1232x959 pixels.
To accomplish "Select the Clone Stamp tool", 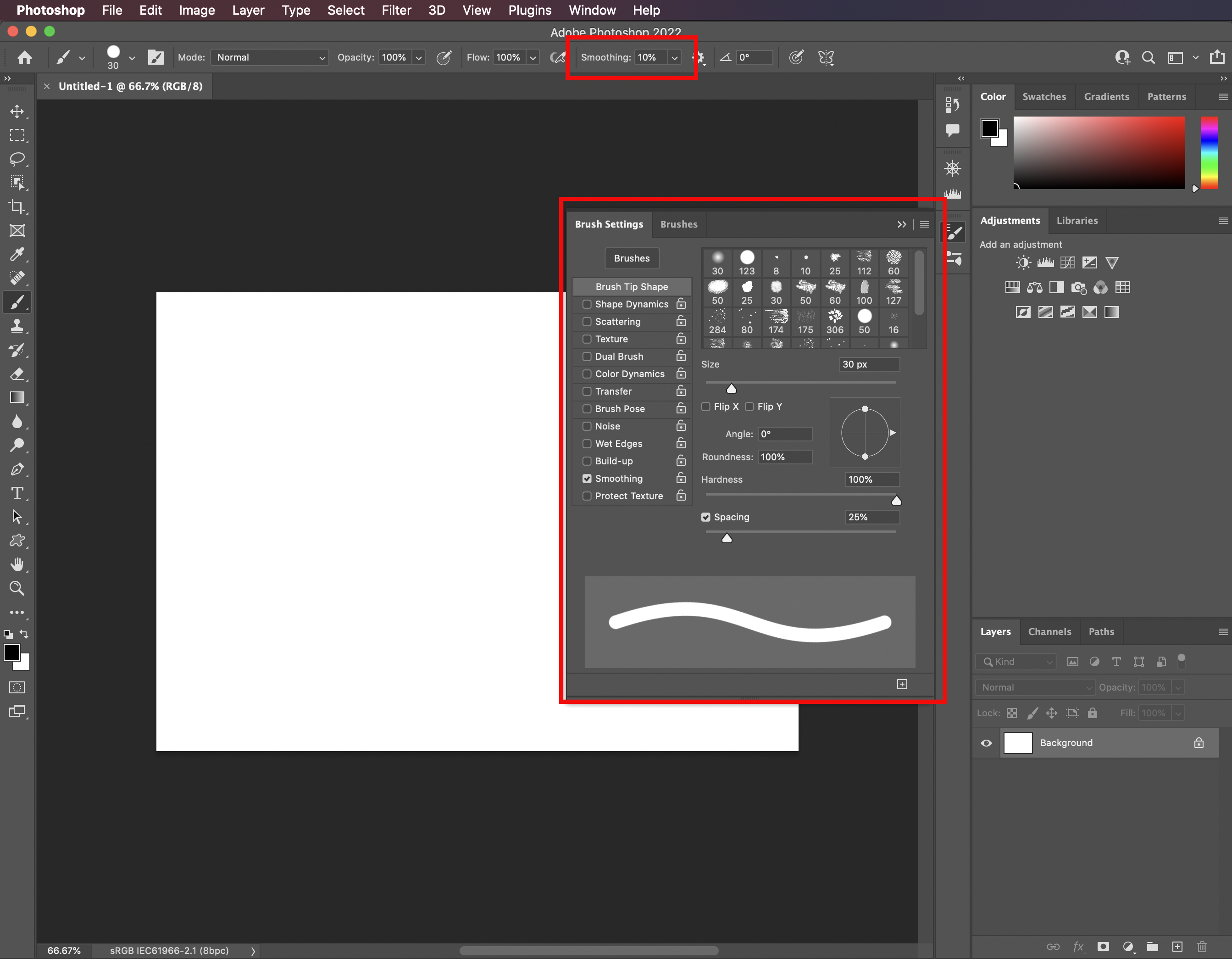I will click(x=17, y=325).
